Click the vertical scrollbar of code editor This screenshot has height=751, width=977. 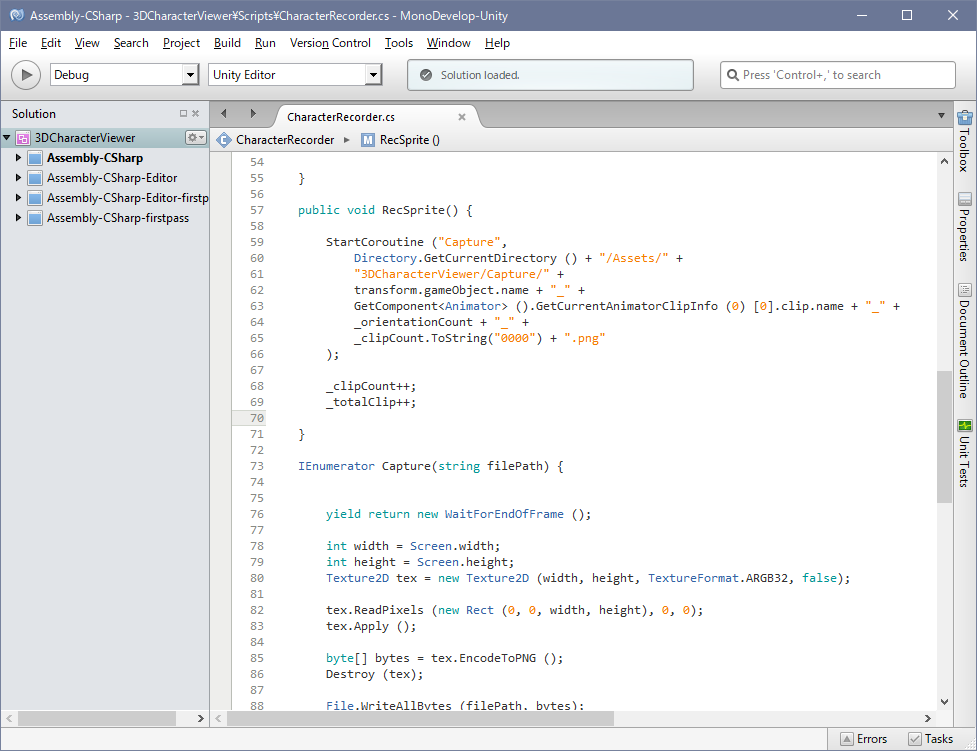pyautogui.click(x=944, y=435)
